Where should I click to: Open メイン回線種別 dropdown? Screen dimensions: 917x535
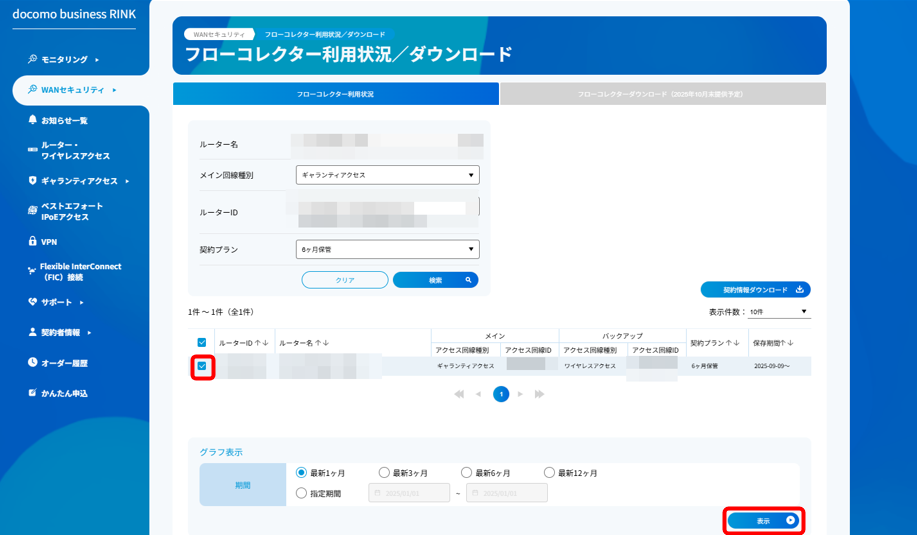[x=388, y=175]
